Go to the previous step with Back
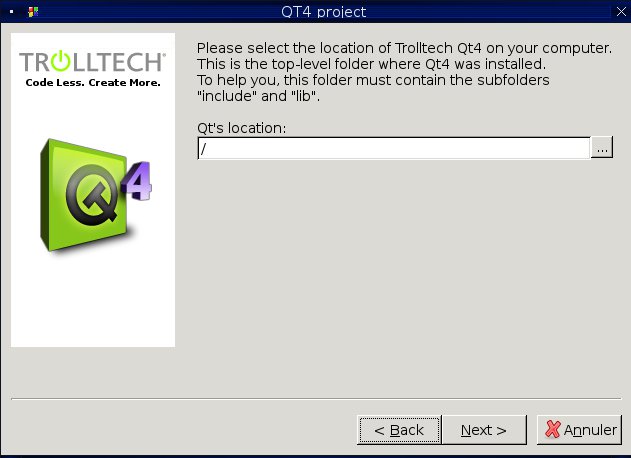This screenshot has height=458, width=631. 399,430
